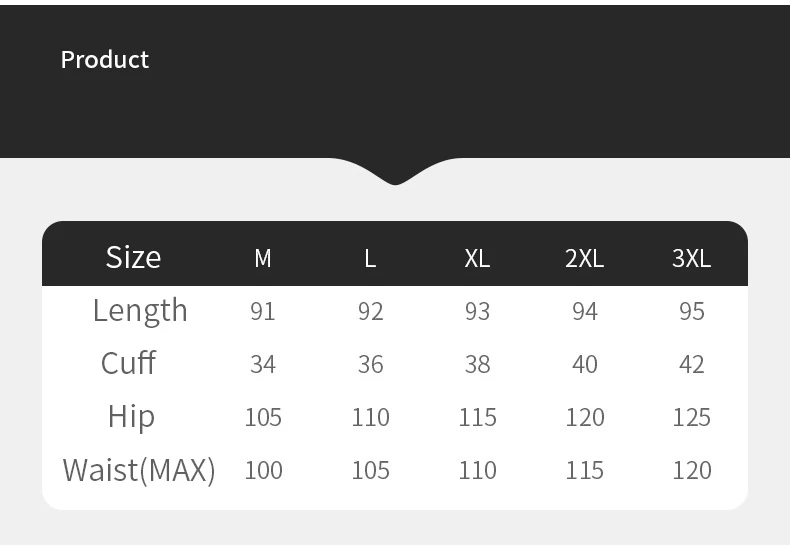The width and height of the screenshot is (790, 547).
Task: Click the Cuff row label
Action: [x=128, y=363]
